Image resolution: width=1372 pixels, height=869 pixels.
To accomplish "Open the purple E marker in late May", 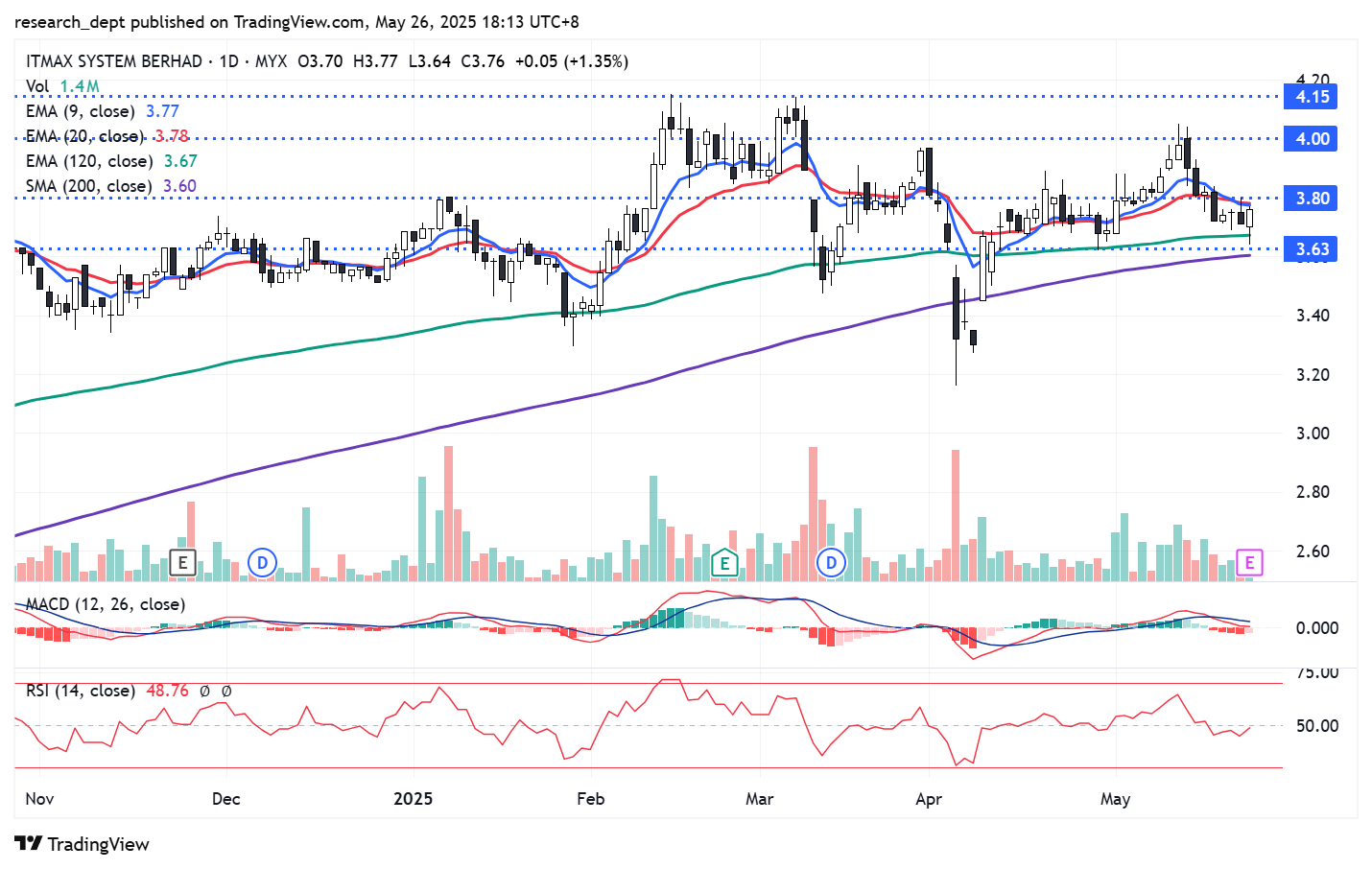I will pos(1249,563).
